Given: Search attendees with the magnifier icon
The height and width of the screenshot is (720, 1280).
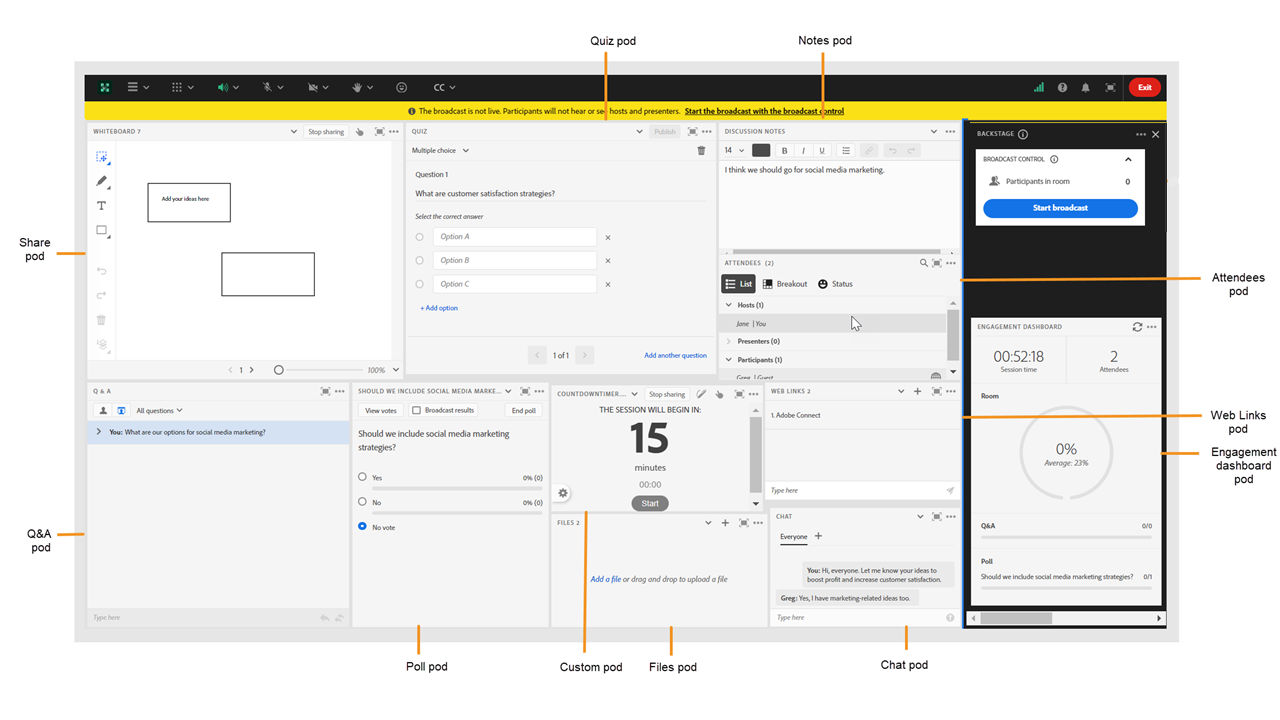Looking at the screenshot, I should pos(924,263).
